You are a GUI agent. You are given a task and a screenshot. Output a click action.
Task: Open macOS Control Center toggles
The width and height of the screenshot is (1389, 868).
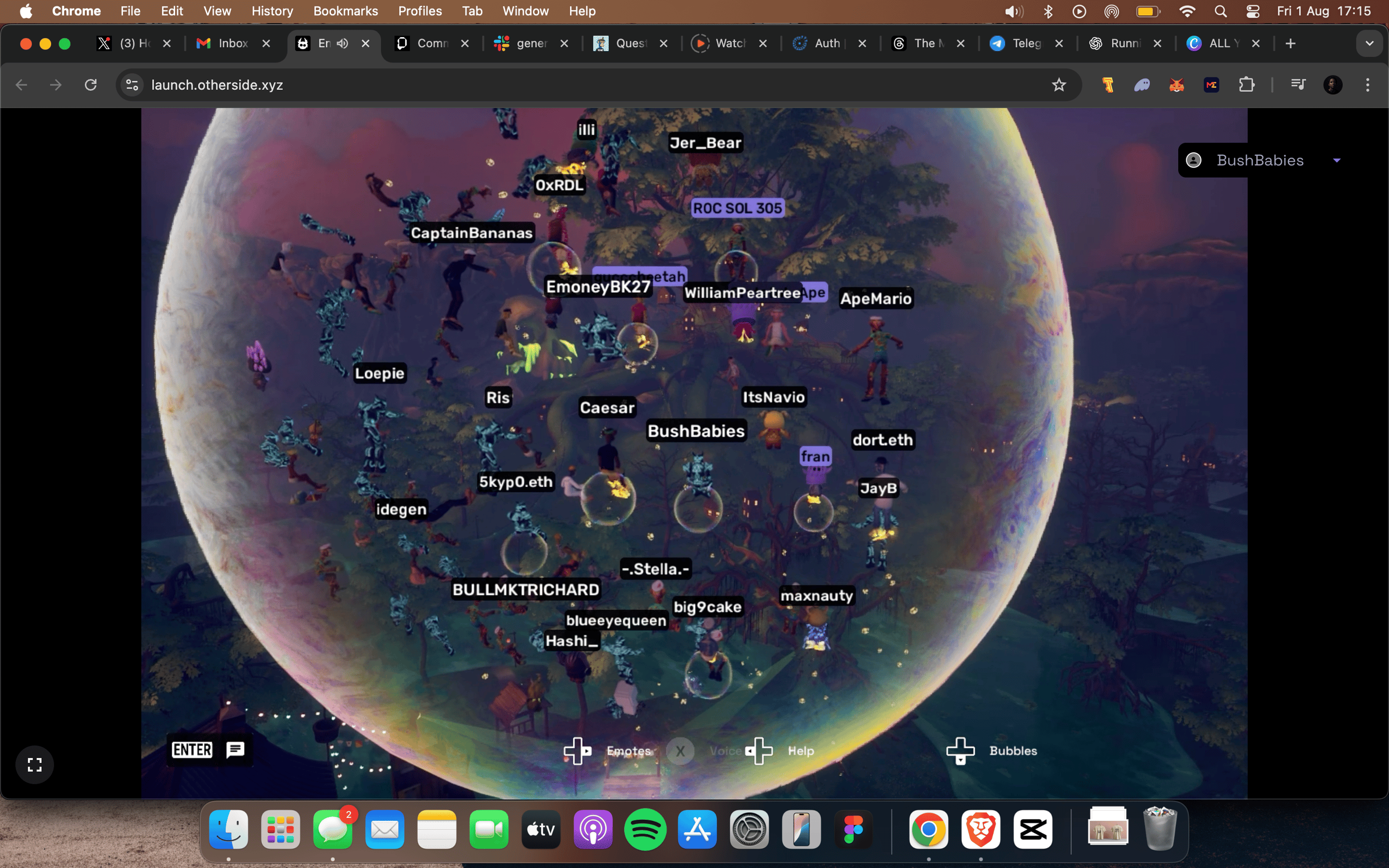click(x=1253, y=11)
